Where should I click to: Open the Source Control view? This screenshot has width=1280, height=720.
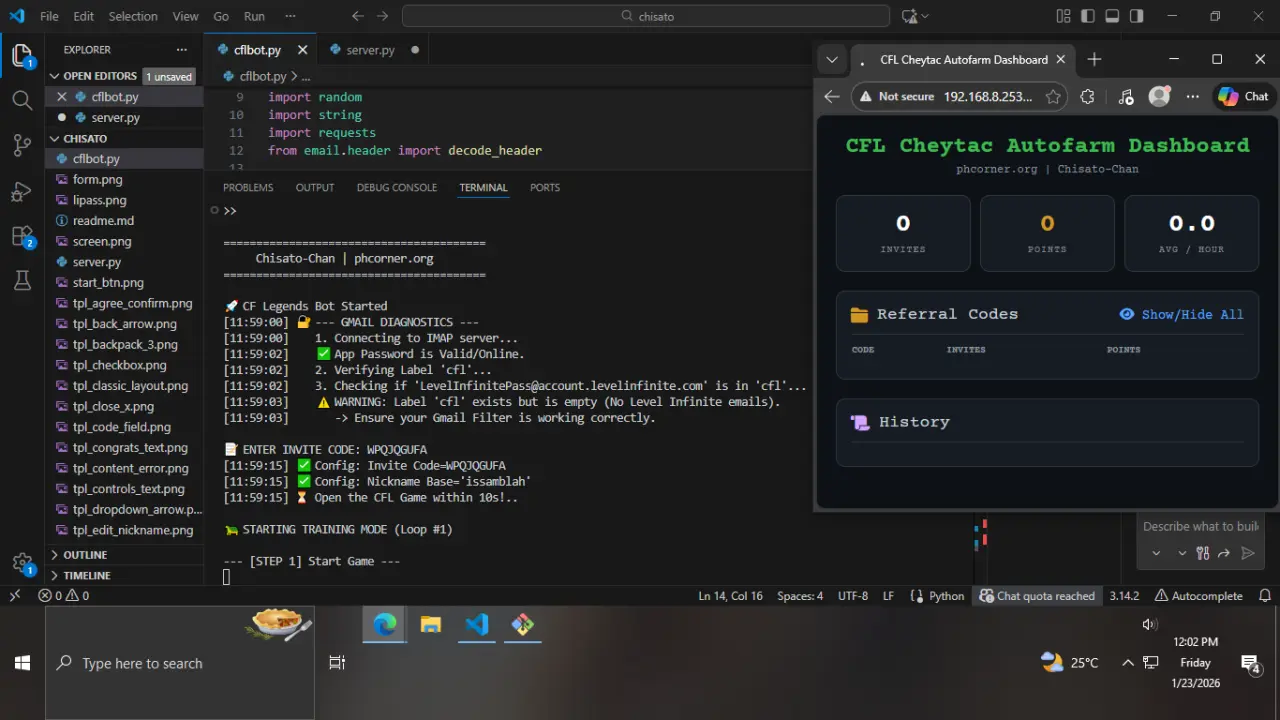22,145
